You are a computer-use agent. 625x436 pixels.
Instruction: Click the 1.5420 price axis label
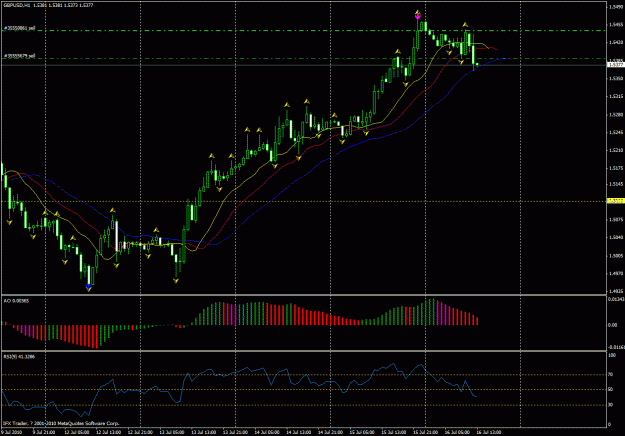616,42
